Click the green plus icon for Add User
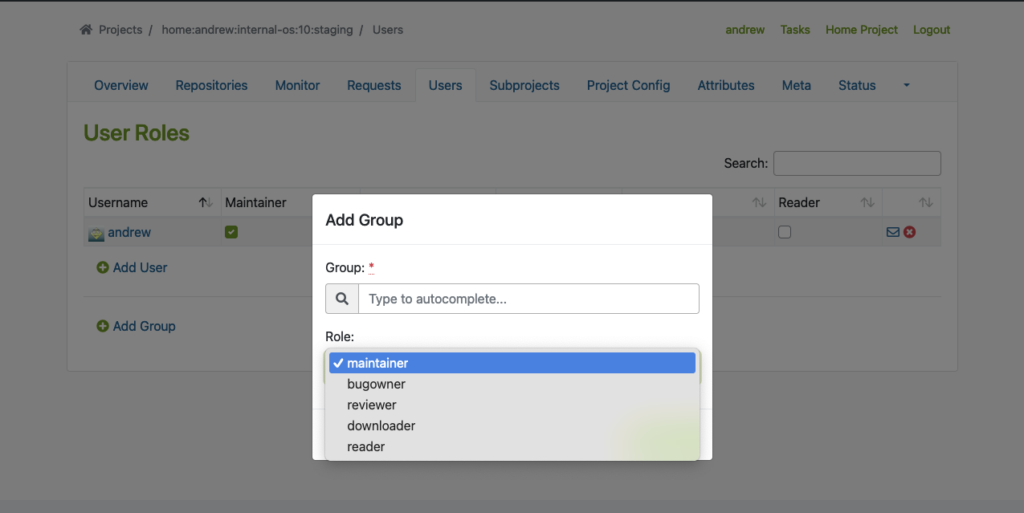 coord(102,268)
